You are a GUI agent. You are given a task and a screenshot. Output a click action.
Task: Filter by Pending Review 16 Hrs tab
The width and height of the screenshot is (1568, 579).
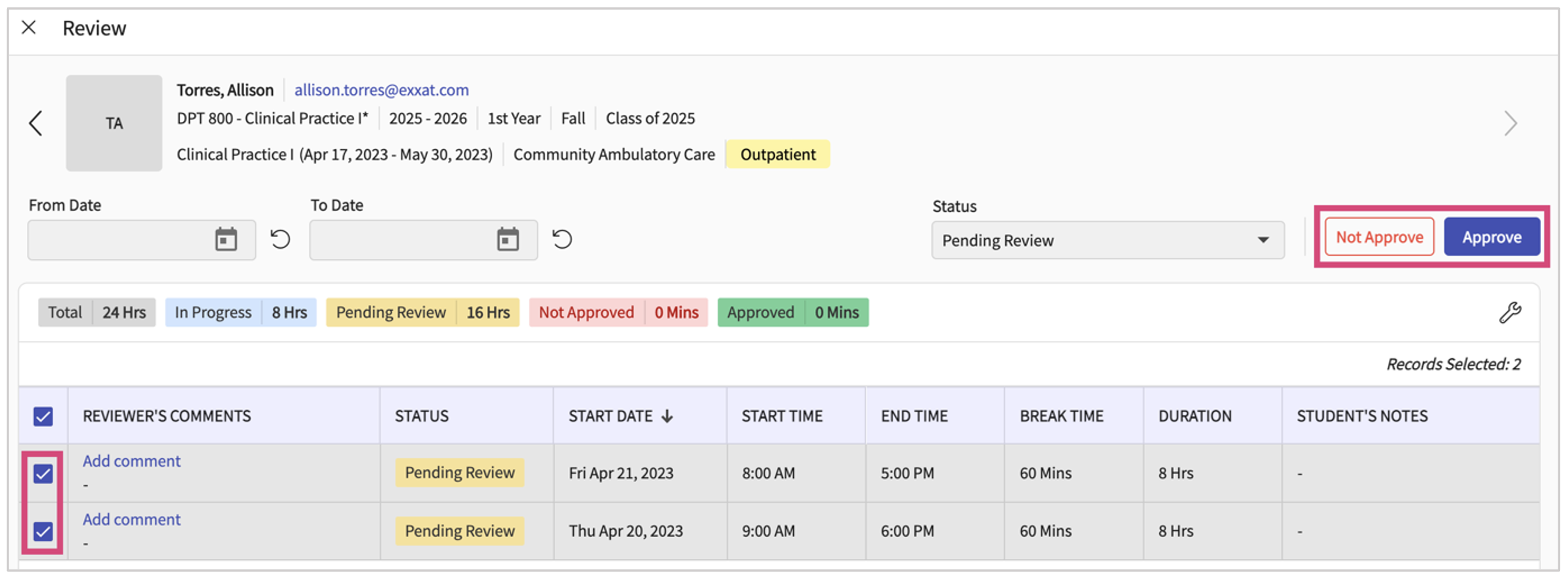click(423, 313)
